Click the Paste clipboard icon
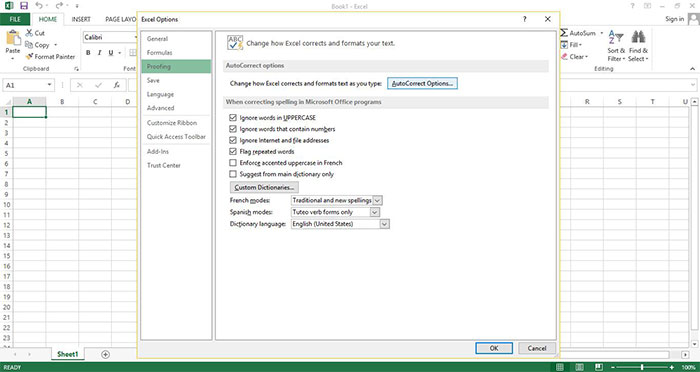Screen dimensions: 700x372 [13, 38]
